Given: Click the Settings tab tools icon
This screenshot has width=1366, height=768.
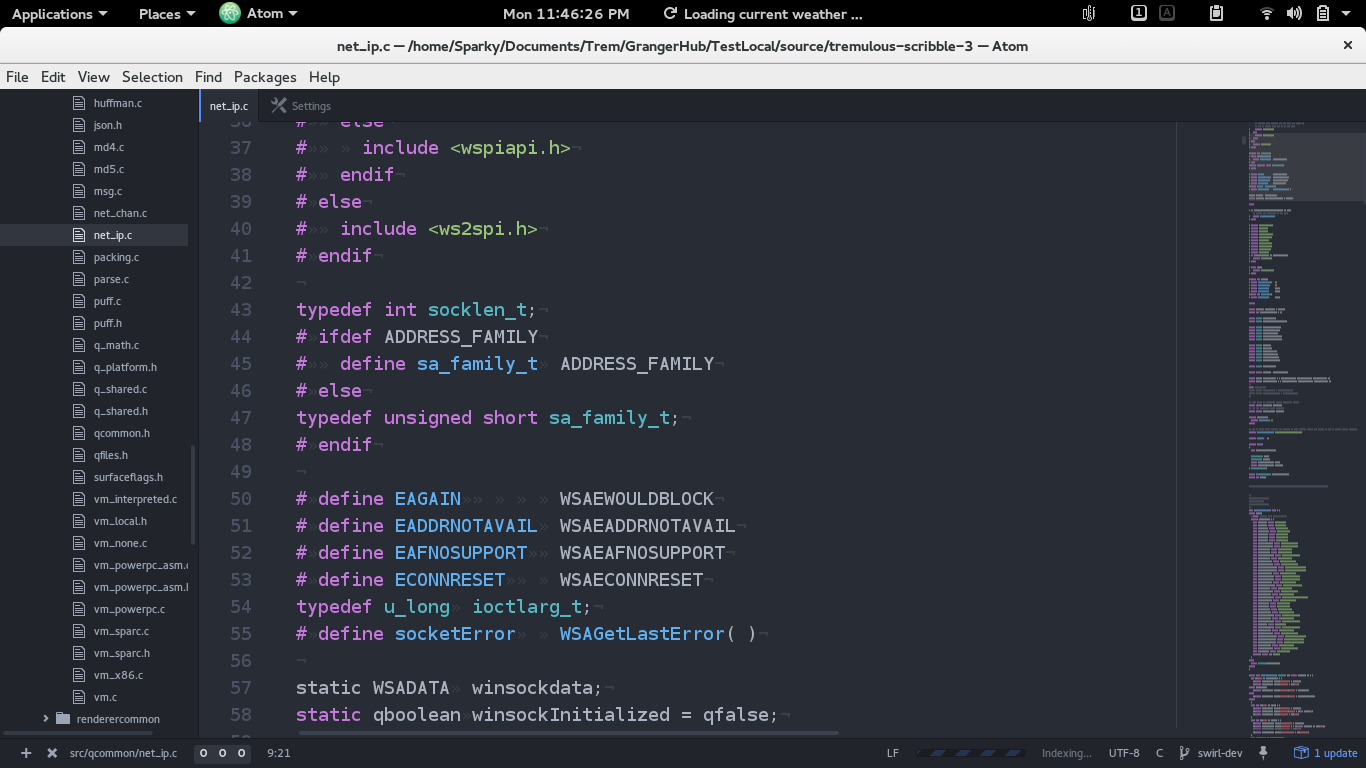Looking at the screenshot, I should click(279, 106).
